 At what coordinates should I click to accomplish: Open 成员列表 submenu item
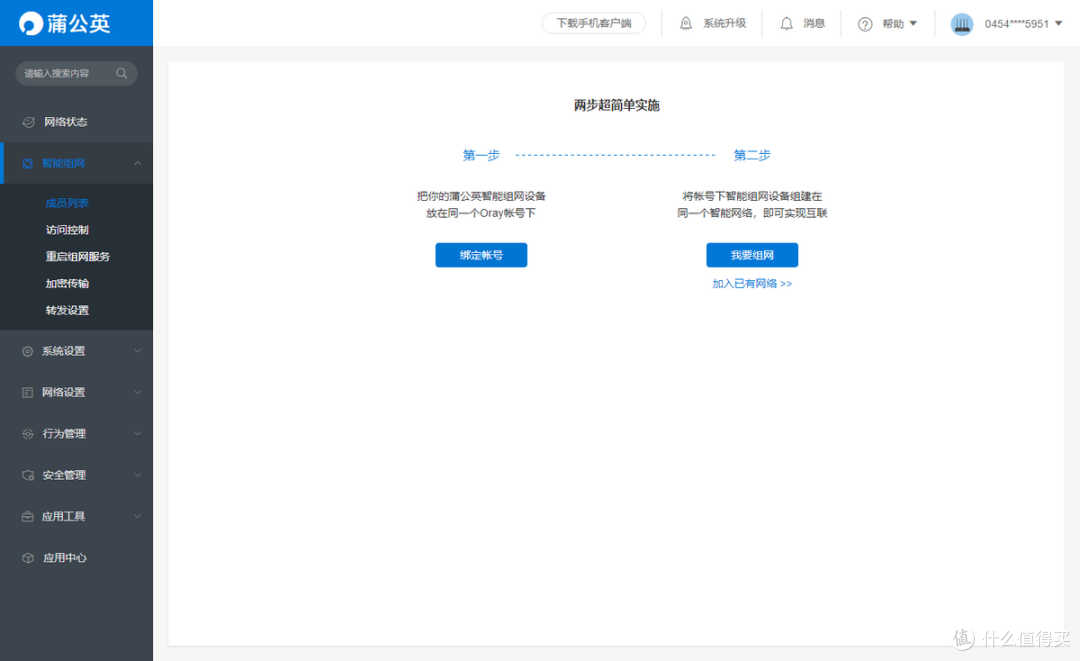click(x=68, y=203)
